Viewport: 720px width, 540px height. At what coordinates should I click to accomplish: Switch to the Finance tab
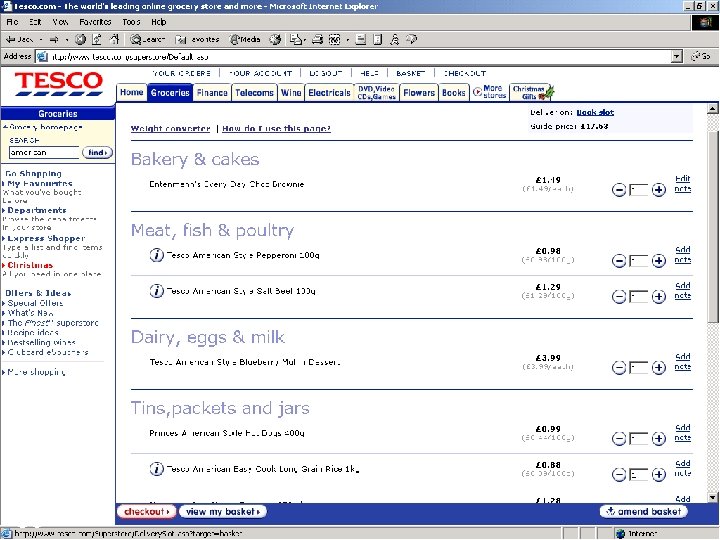click(x=212, y=93)
